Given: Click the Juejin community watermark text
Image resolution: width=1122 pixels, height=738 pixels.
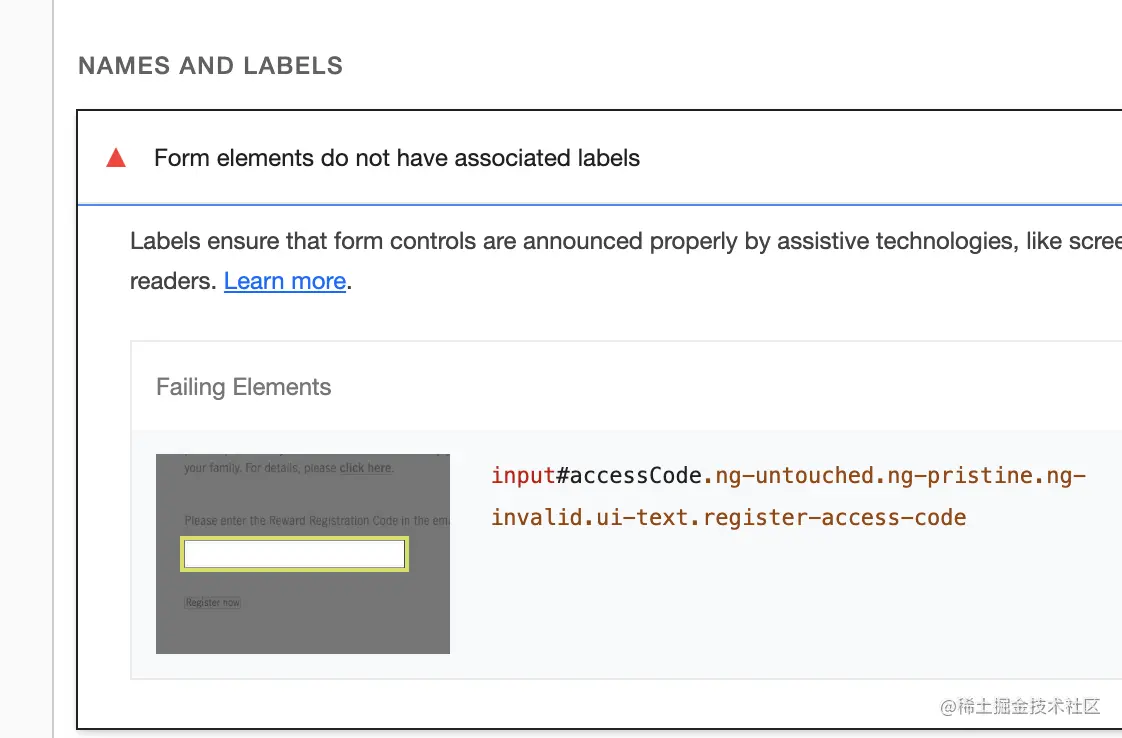Looking at the screenshot, I should coord(1020,706).
